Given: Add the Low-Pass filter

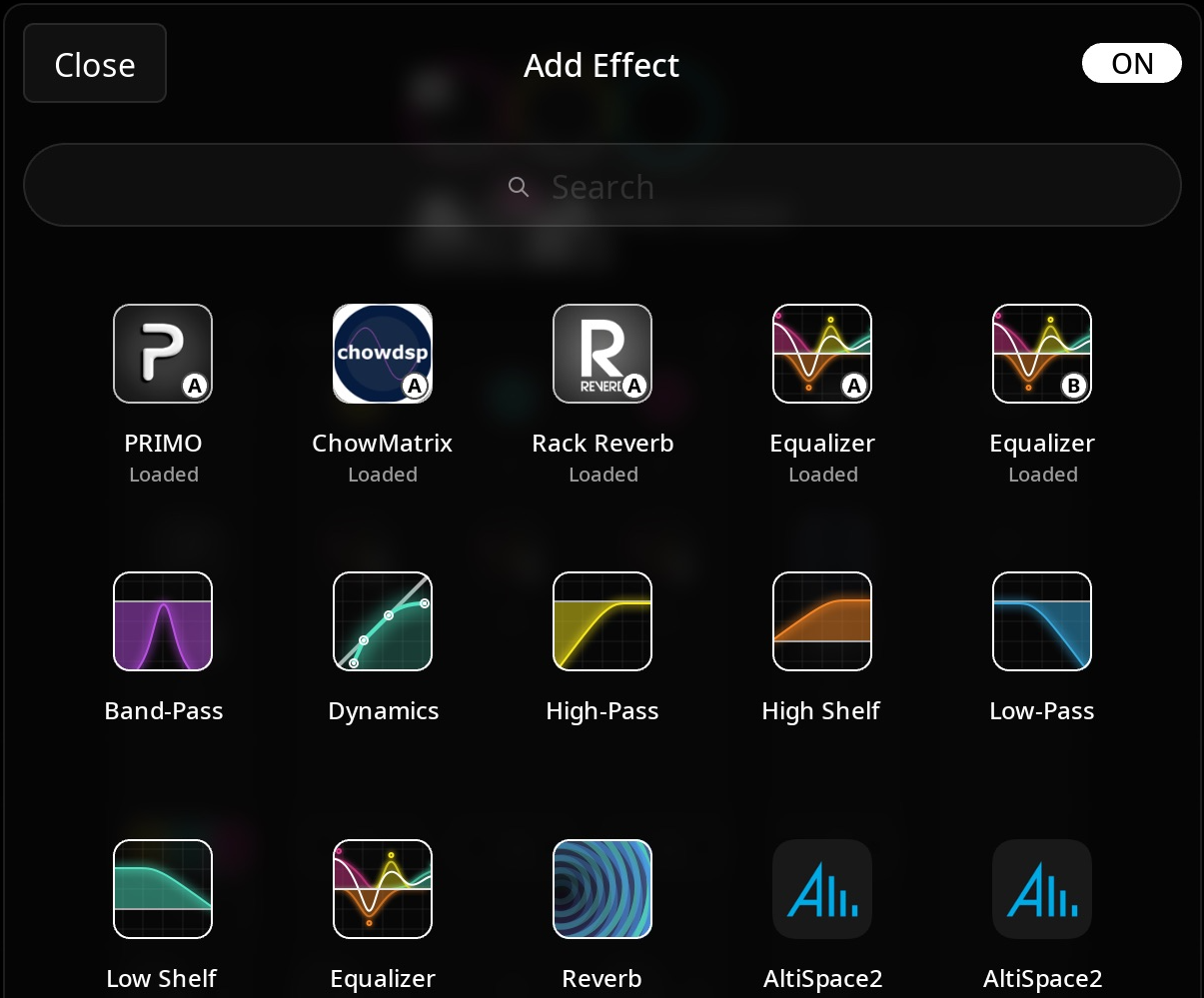Looking at the screenshot, I should click(1041, 620).
